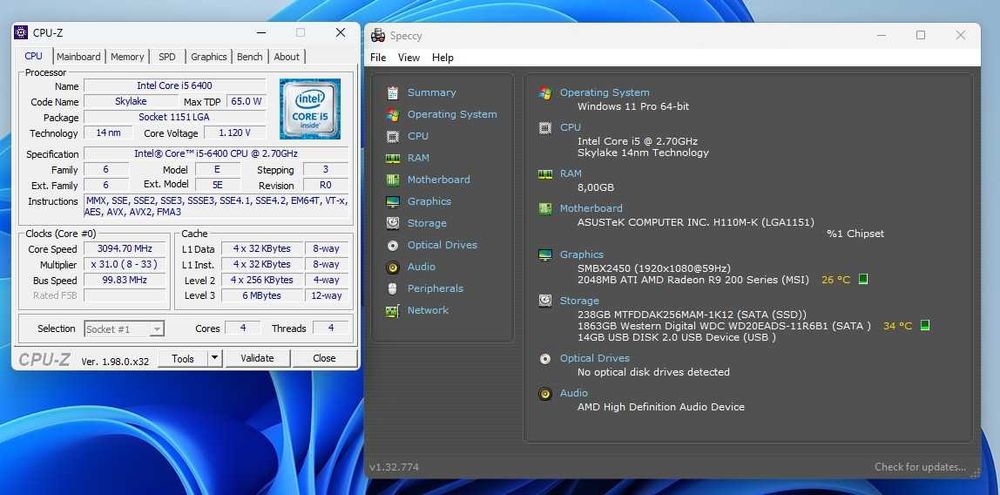Open the Storage heading link in summary
The width and height of the screenshot is (1000, 495).
pos(579,300)
